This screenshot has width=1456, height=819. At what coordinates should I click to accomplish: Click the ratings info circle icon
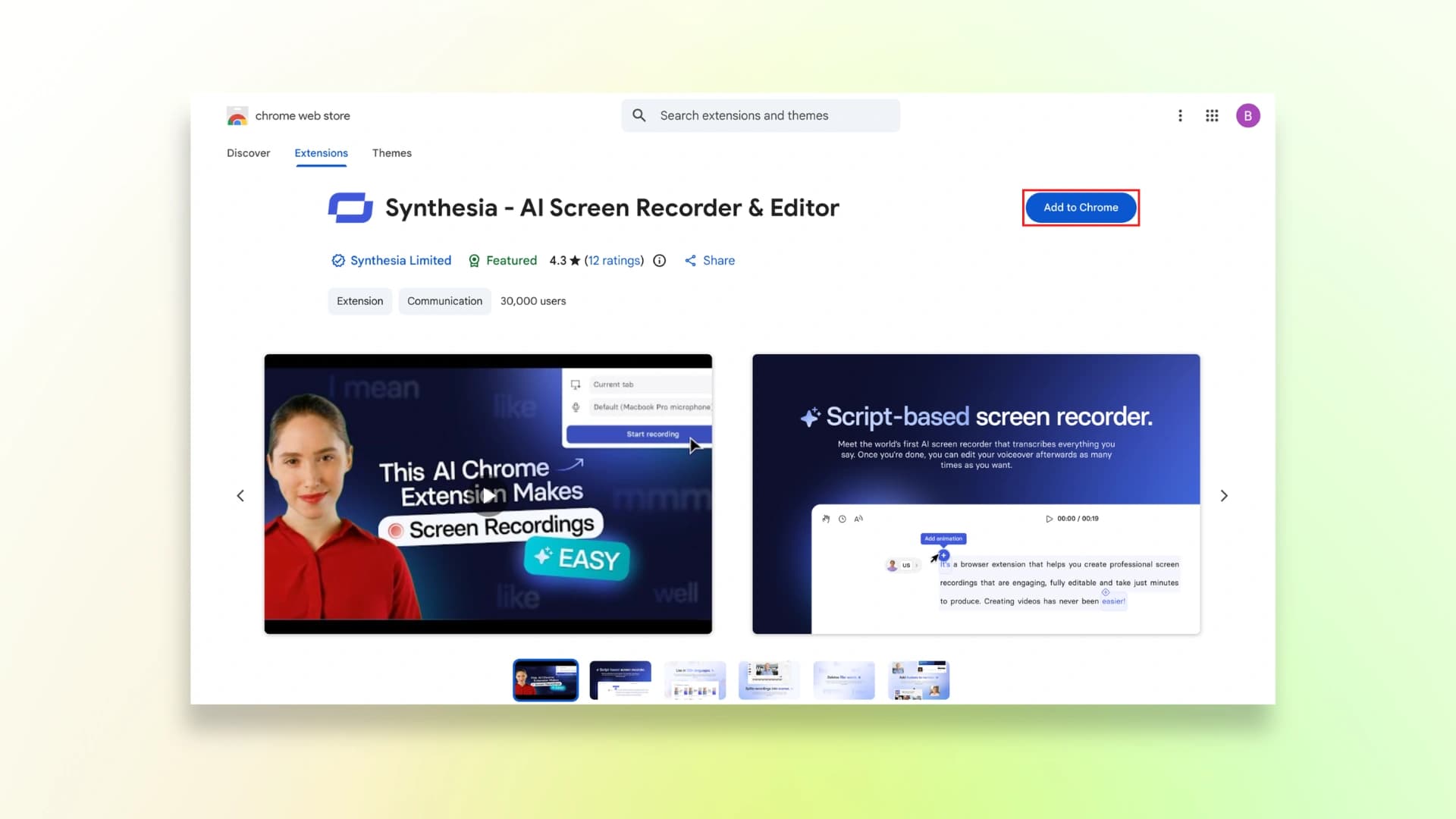660,261
